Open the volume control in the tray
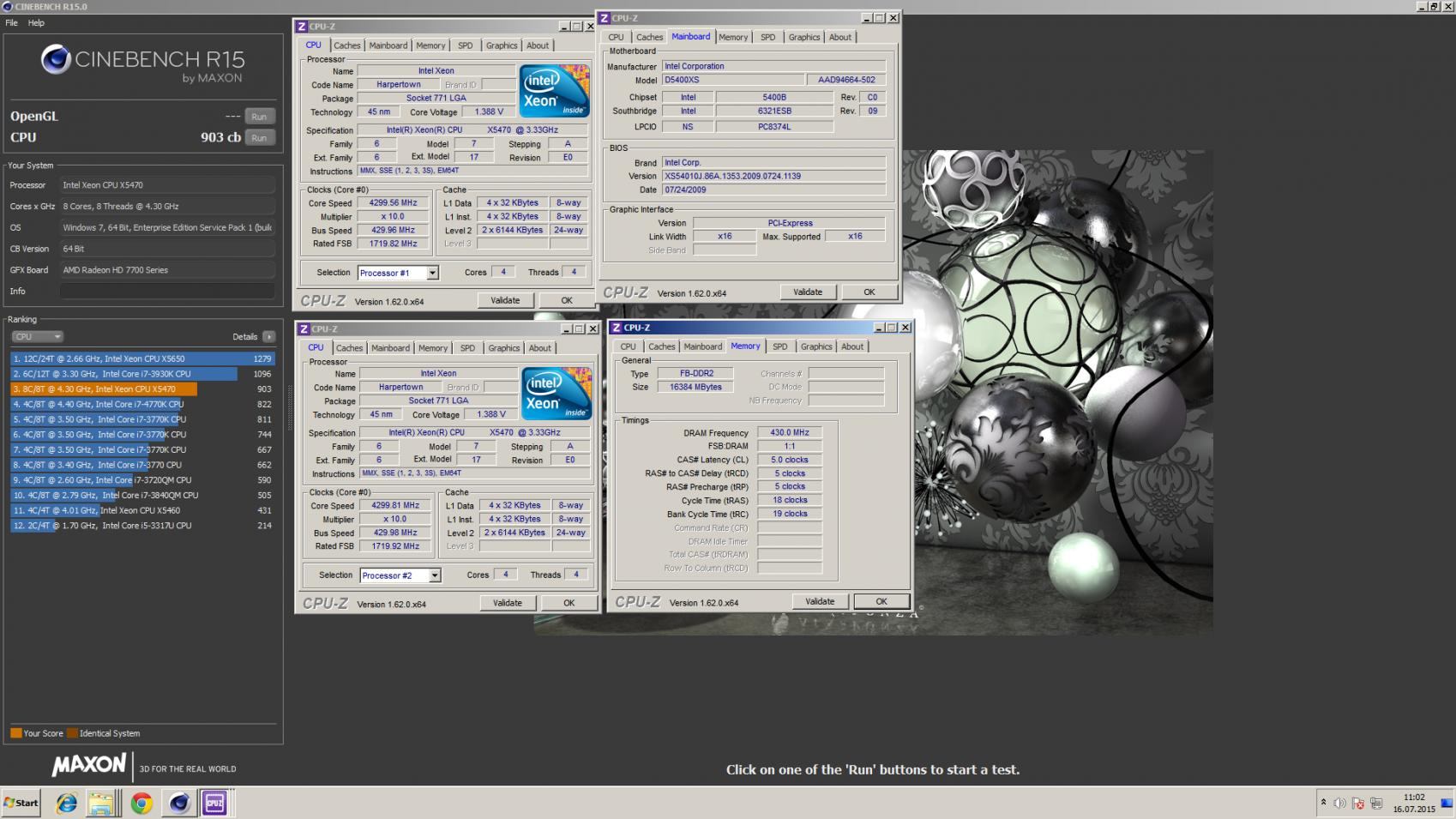 point(1339,804)
